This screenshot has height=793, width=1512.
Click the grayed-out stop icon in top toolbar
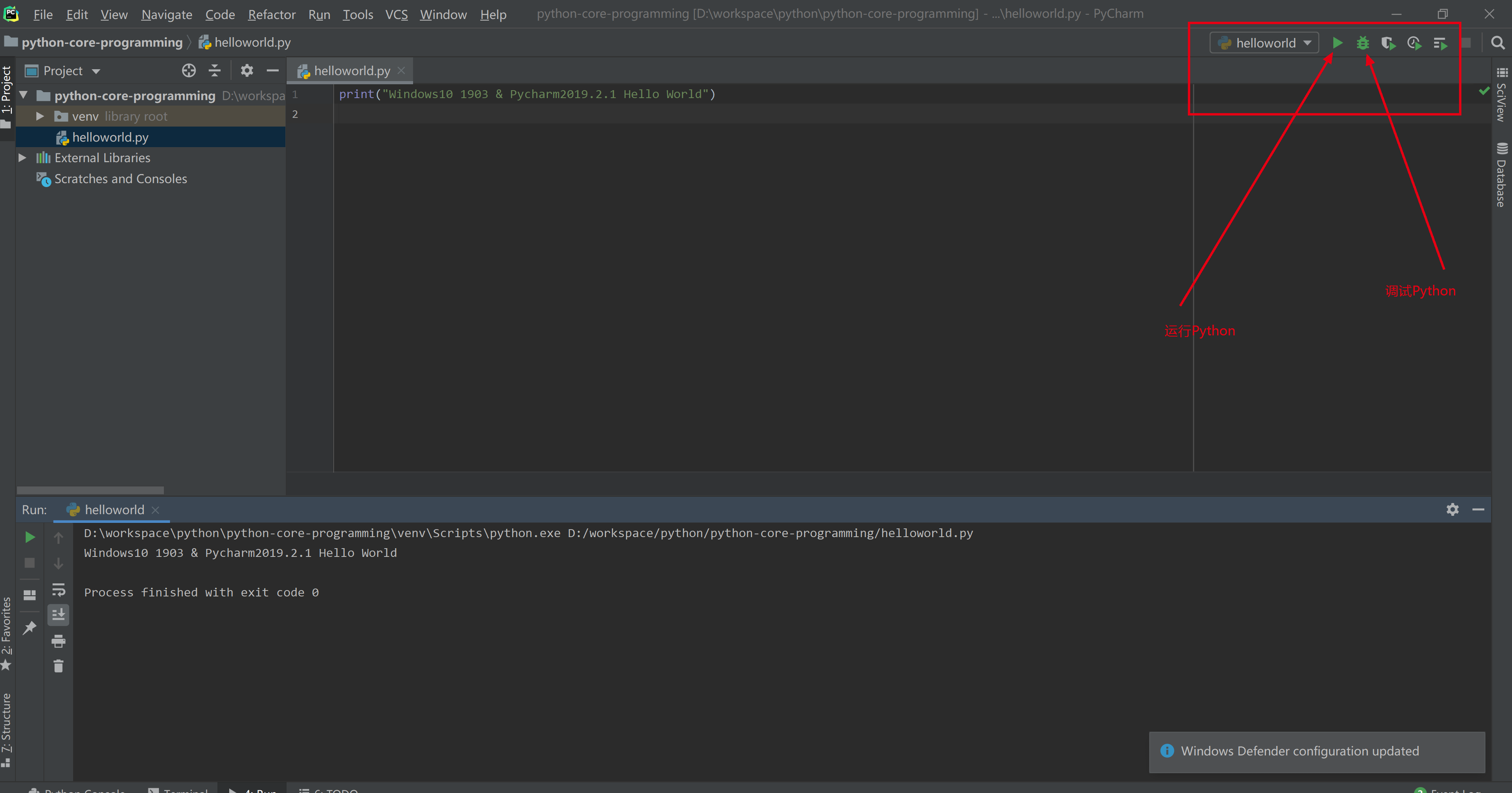pos(1466,43)
